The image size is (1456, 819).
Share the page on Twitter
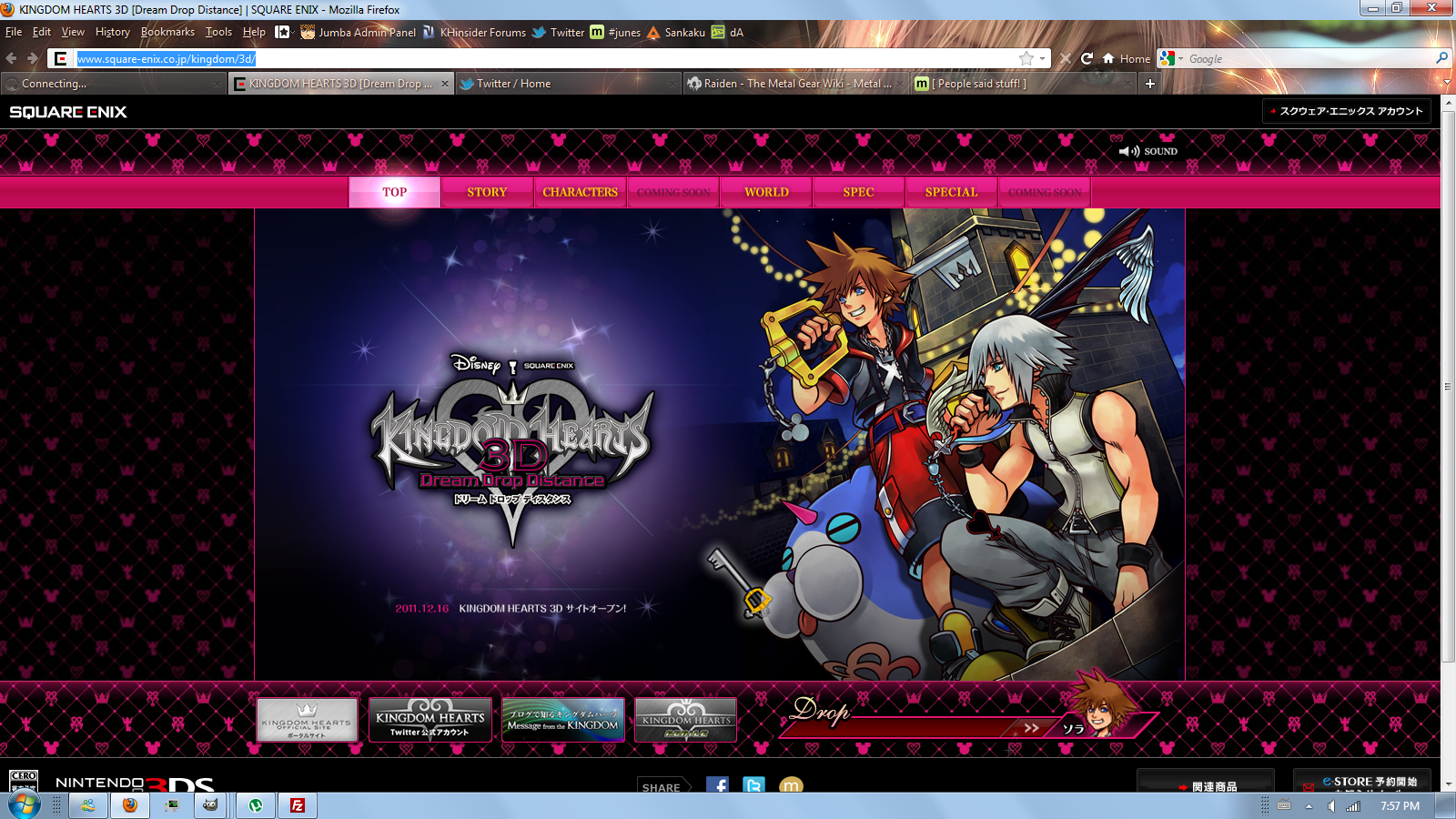pyautogui.click(x=753, y=785)
